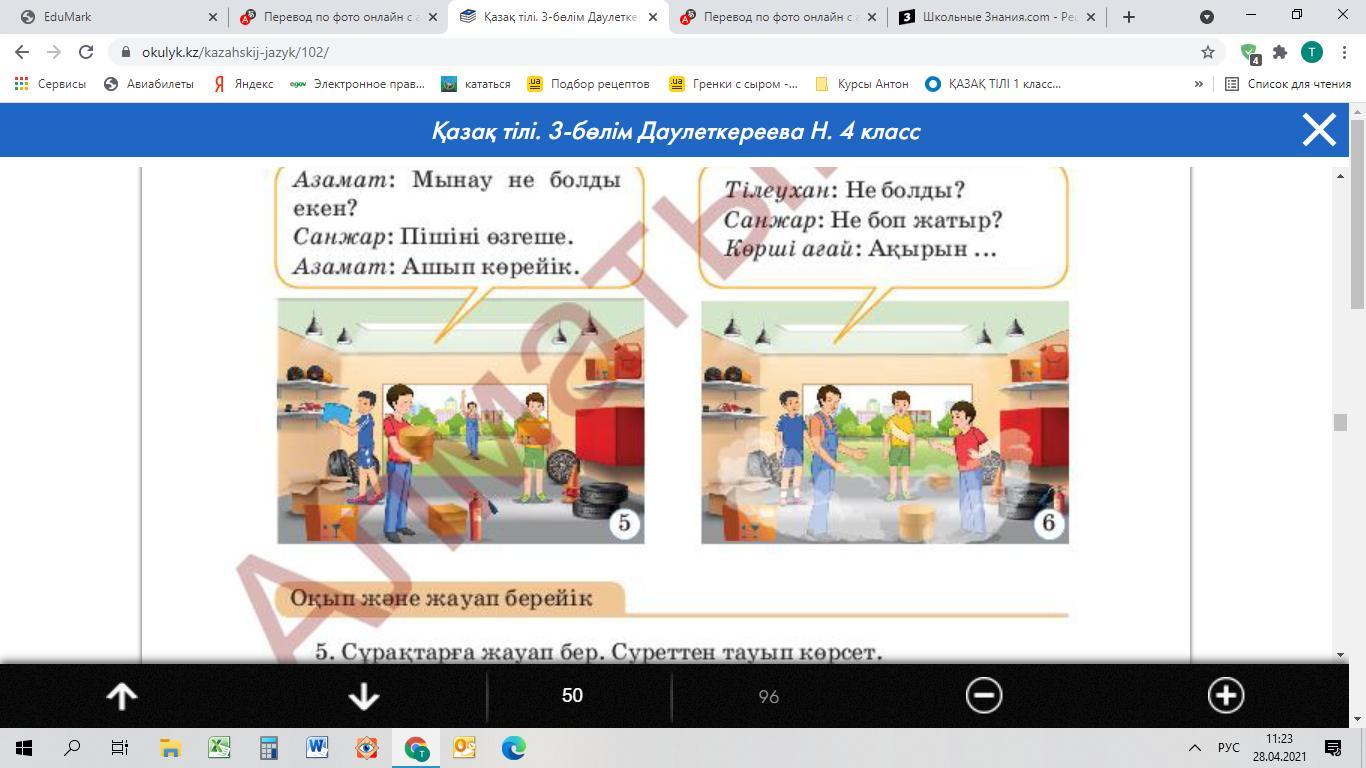Open the Яндекс bookmark
This screenshot has height=768, width=1366.
(x=242, y=84)
